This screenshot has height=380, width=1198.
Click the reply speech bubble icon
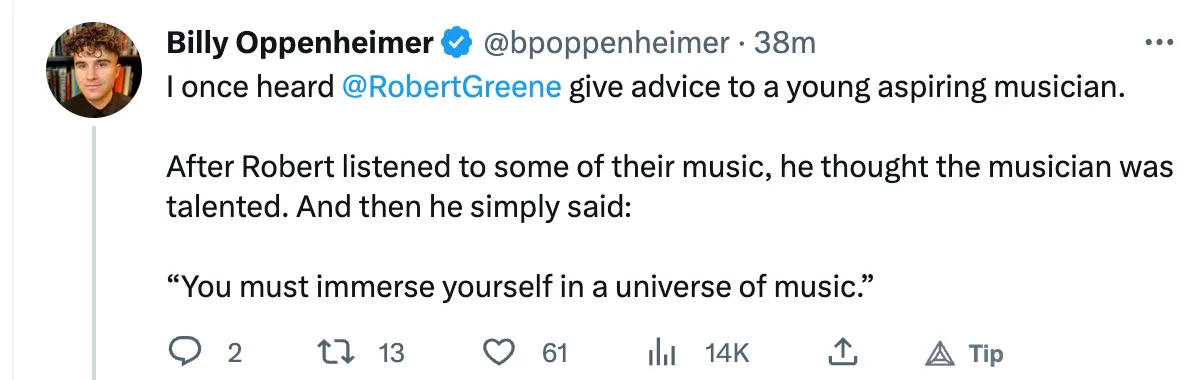(x=184, y=352)
